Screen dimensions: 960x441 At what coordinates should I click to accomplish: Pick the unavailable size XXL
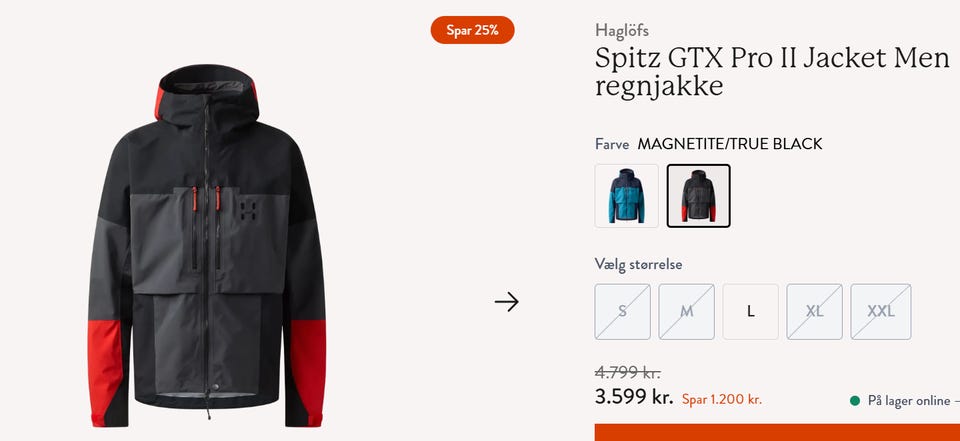[880, 311]
